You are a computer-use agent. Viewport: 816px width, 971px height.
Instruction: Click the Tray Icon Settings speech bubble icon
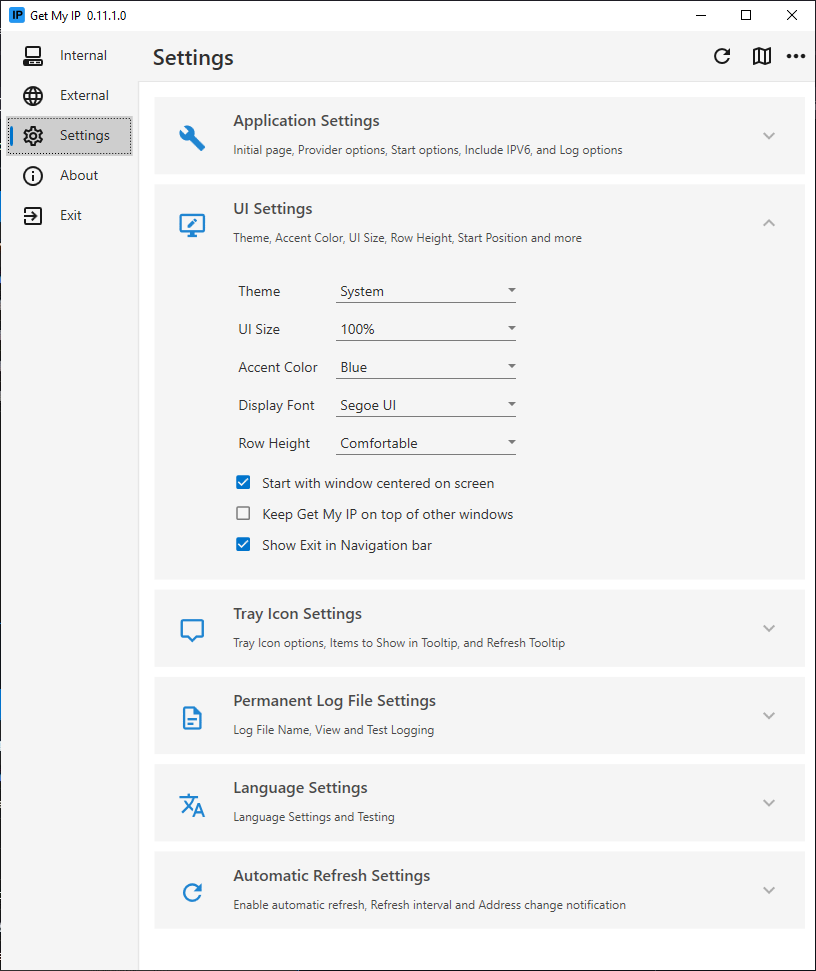coord(192,630)
